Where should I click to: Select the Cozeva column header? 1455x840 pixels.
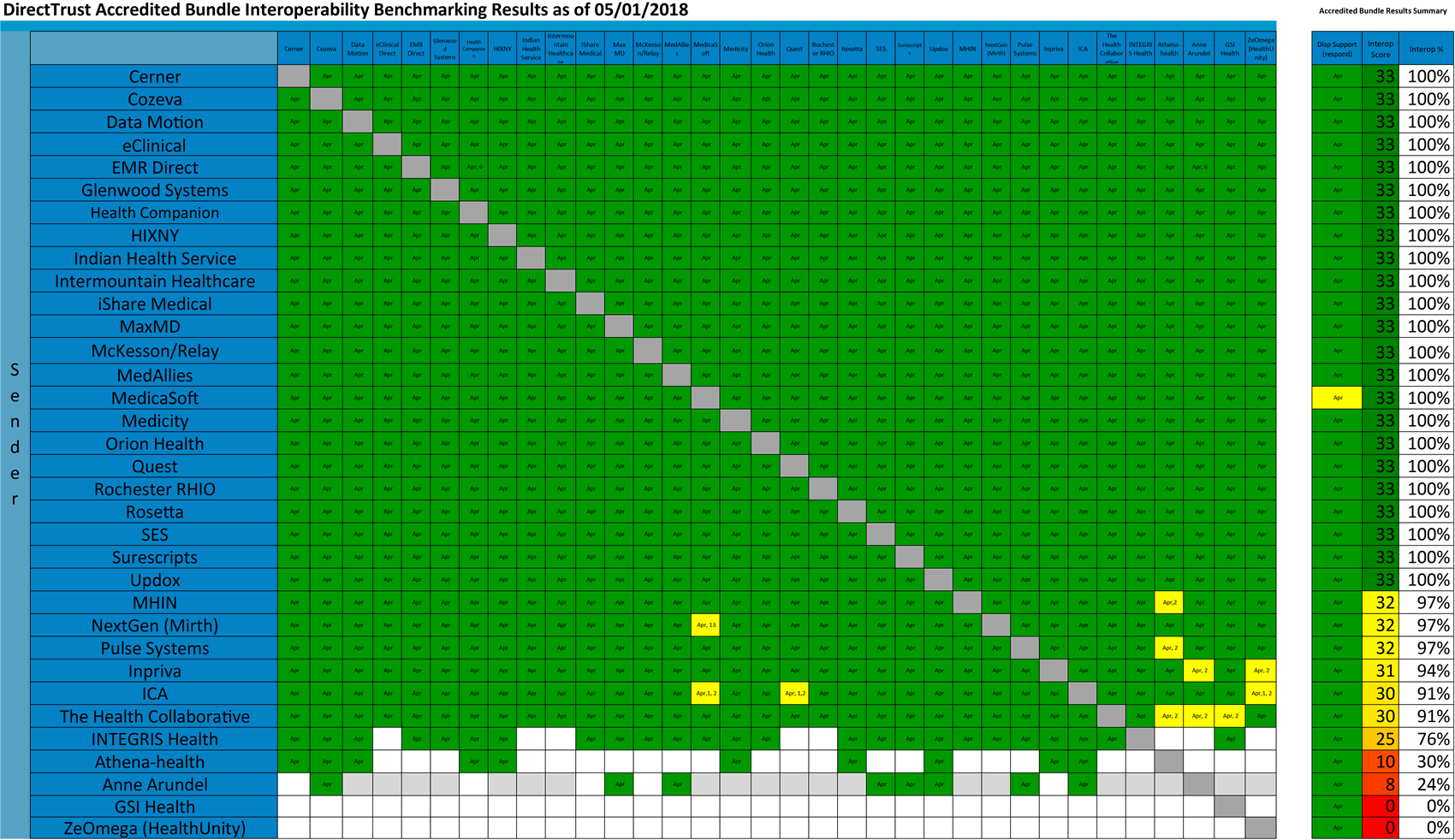tap(326, 49)
